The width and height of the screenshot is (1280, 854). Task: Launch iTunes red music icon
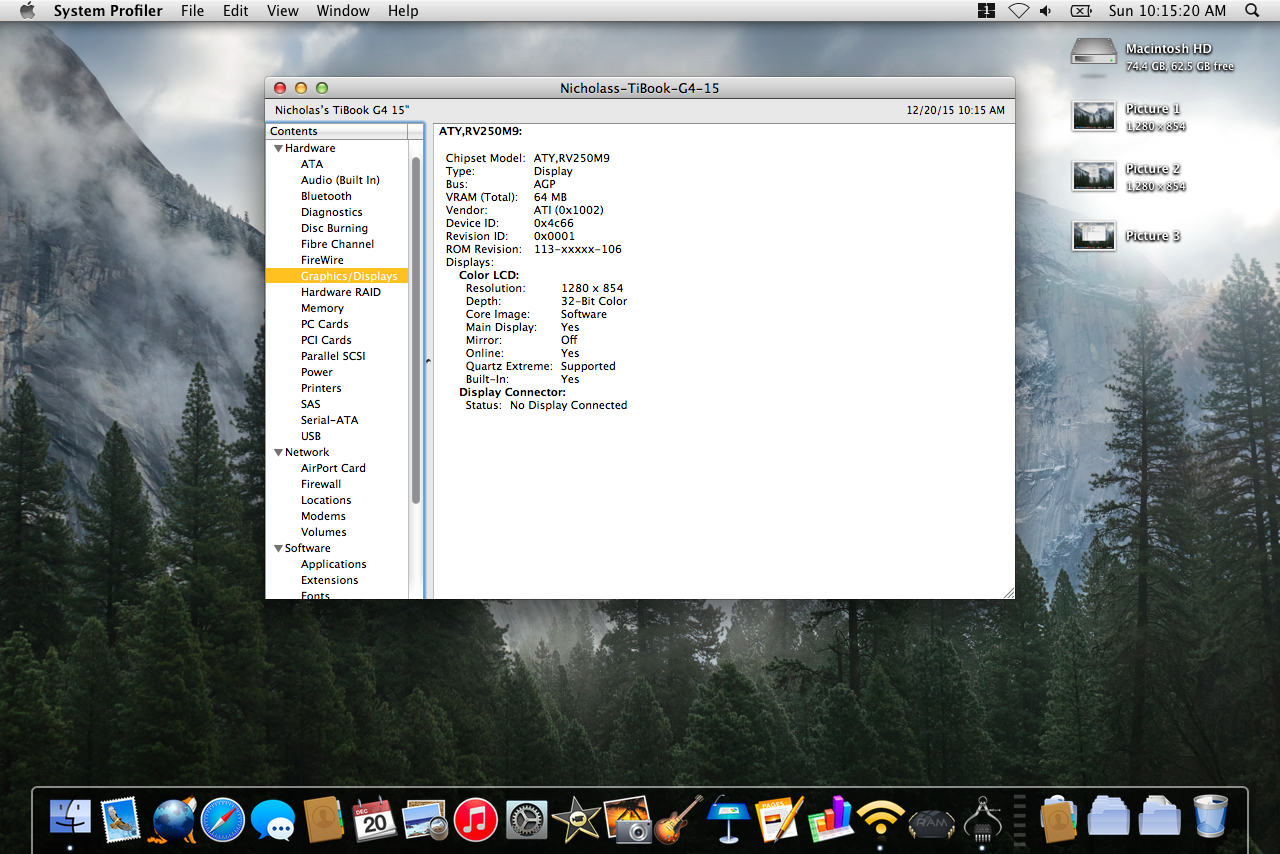coord(476,820)
